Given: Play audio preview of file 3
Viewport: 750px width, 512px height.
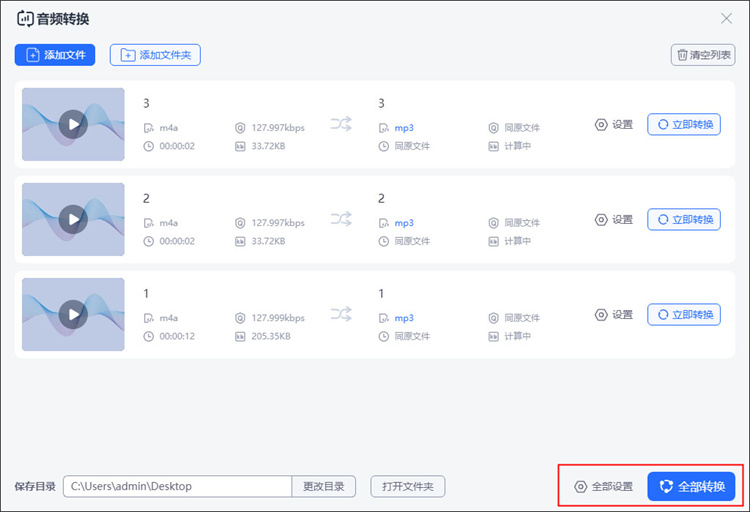Looking at the screenshot, I should (73, 124).
